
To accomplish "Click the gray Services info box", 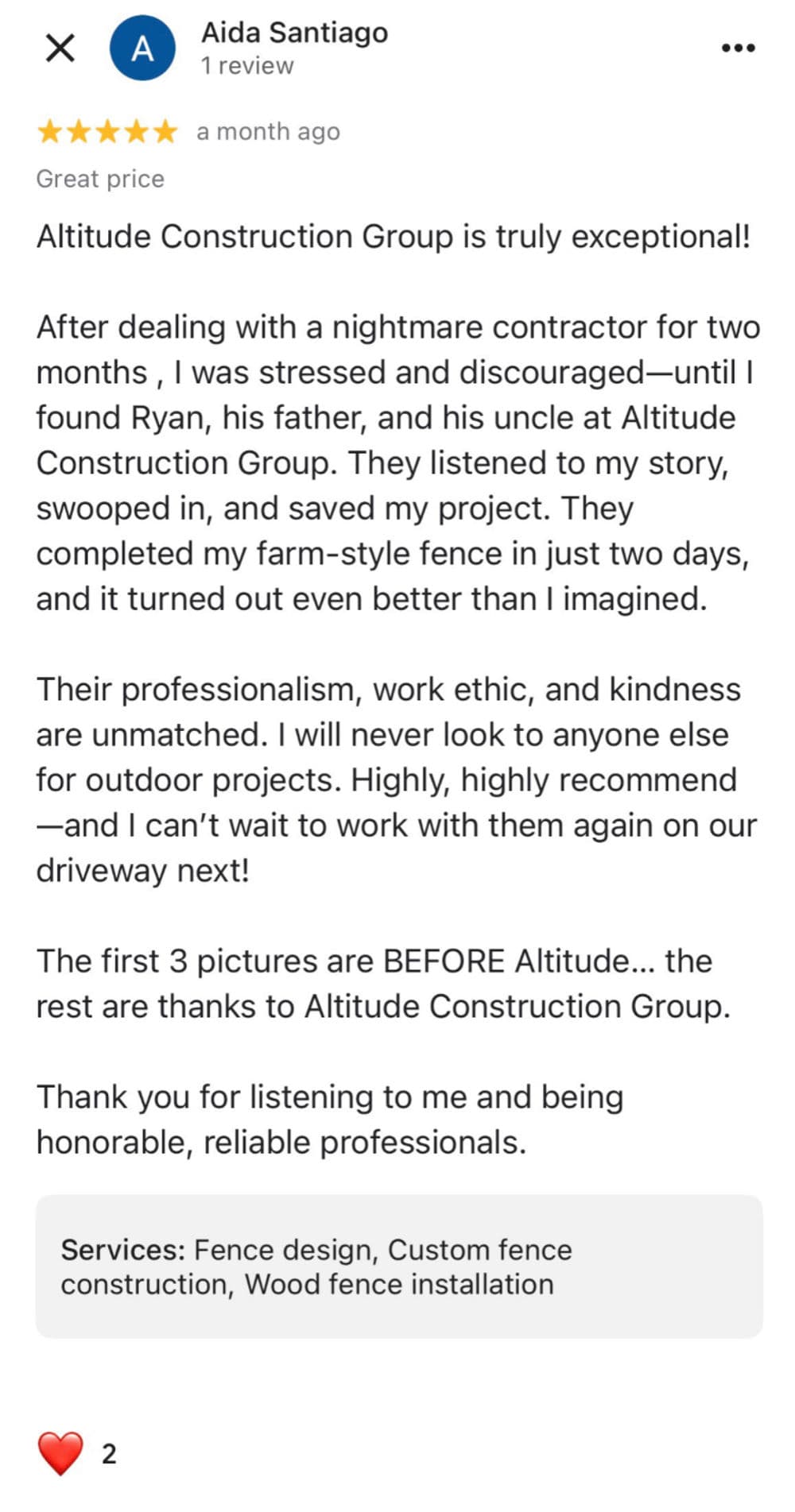I will click(x=399, y=1266).
